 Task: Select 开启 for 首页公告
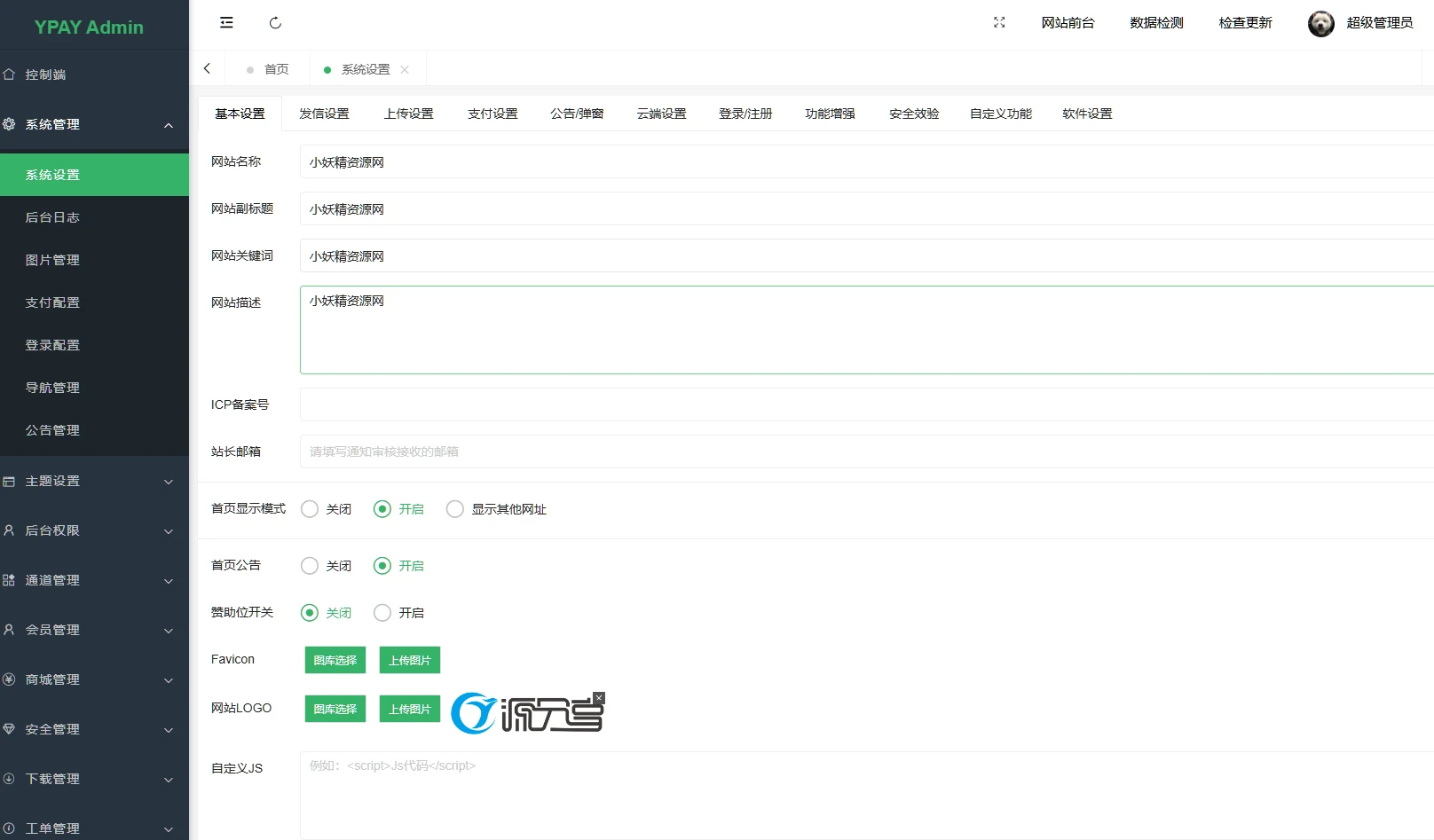398,566
